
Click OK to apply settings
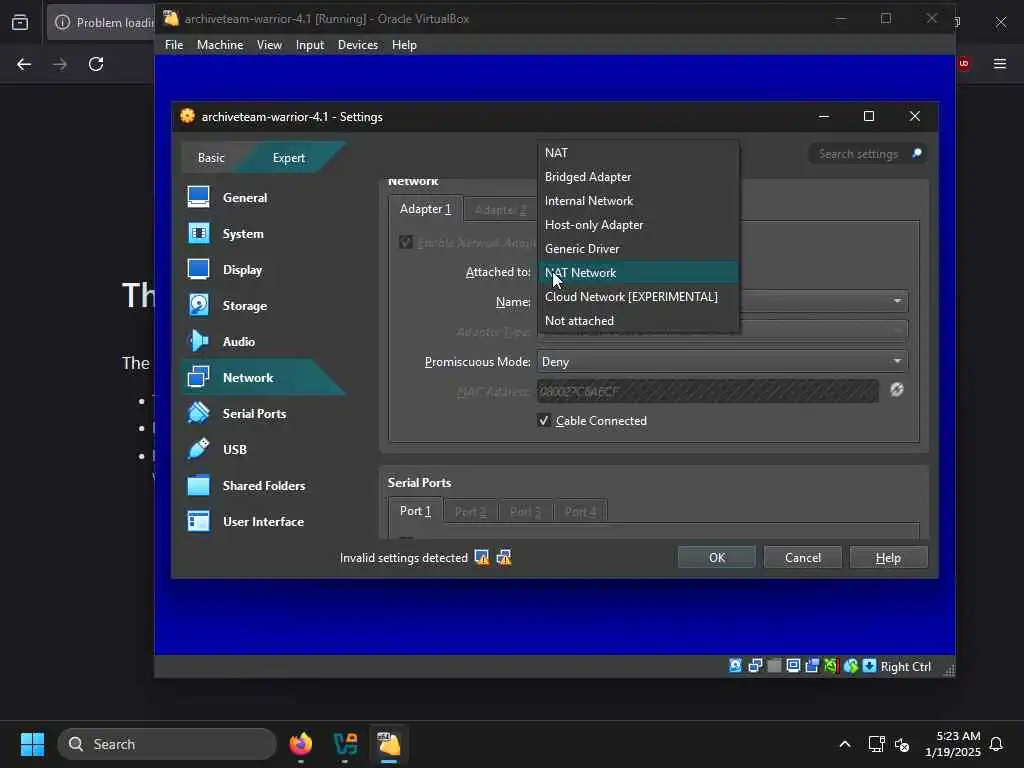pyautogui.click(x=716, y=557)
